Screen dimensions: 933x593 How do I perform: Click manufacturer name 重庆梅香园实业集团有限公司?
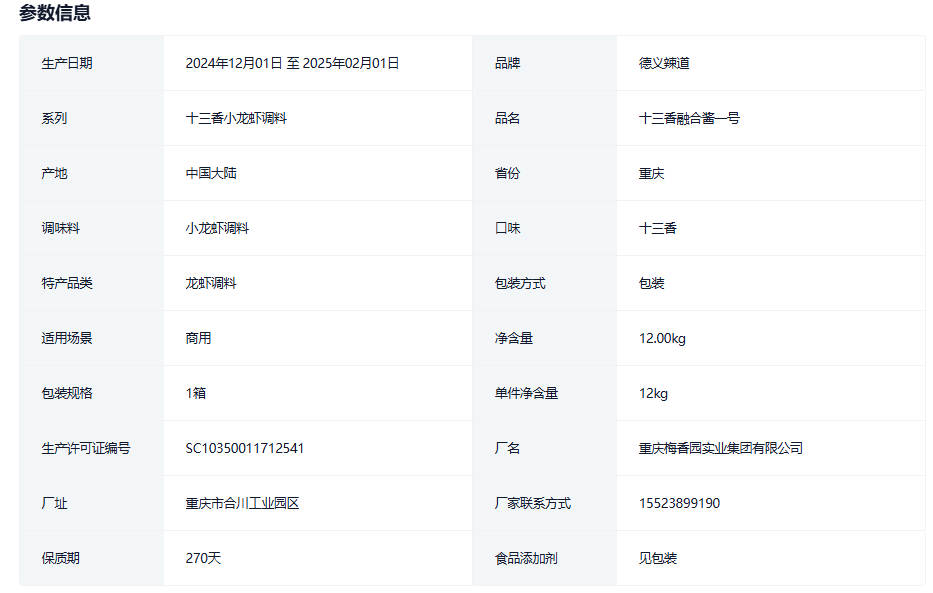720,448
